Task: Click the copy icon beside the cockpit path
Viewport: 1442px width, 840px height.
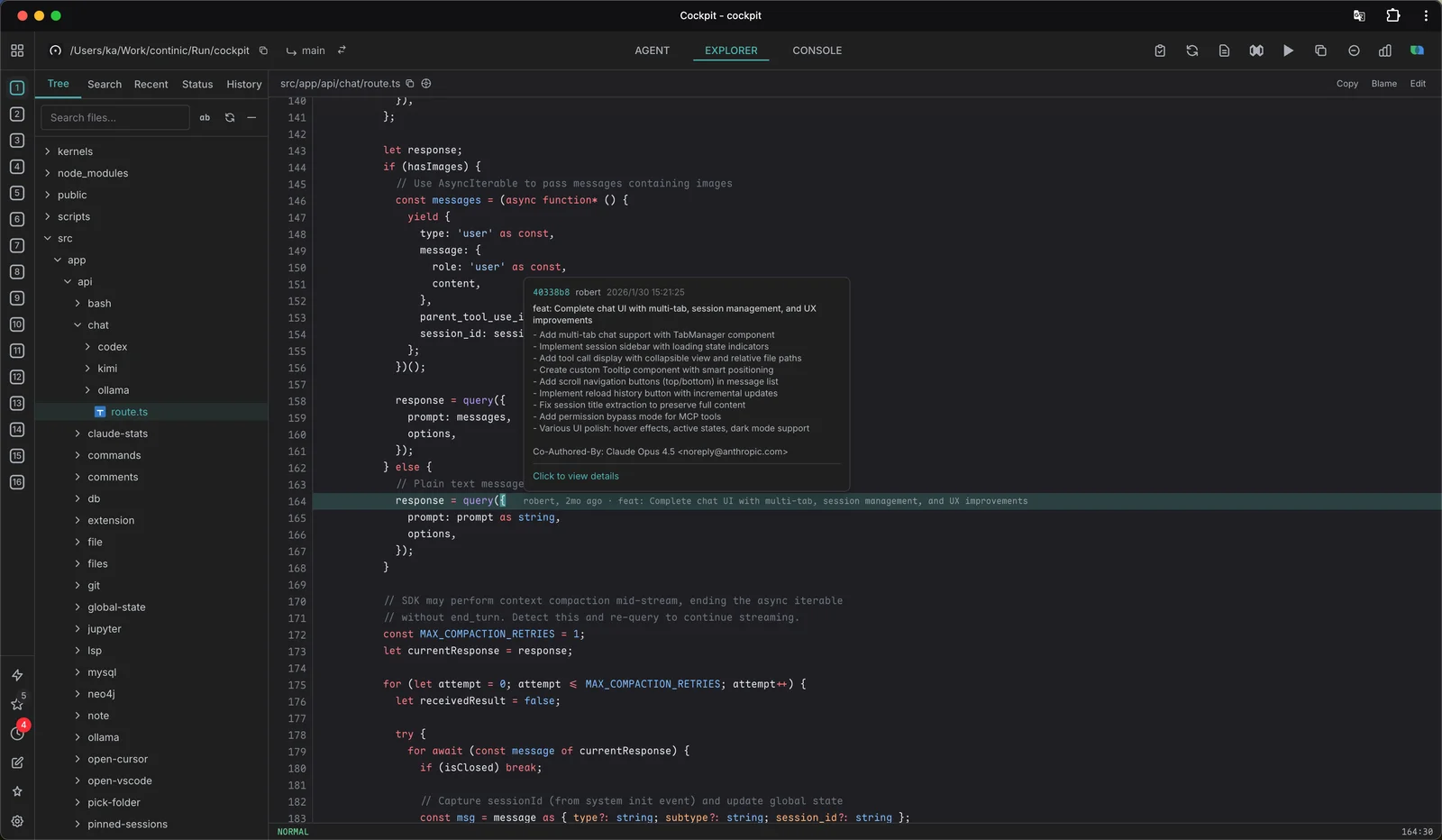Action: pos(263,50)
